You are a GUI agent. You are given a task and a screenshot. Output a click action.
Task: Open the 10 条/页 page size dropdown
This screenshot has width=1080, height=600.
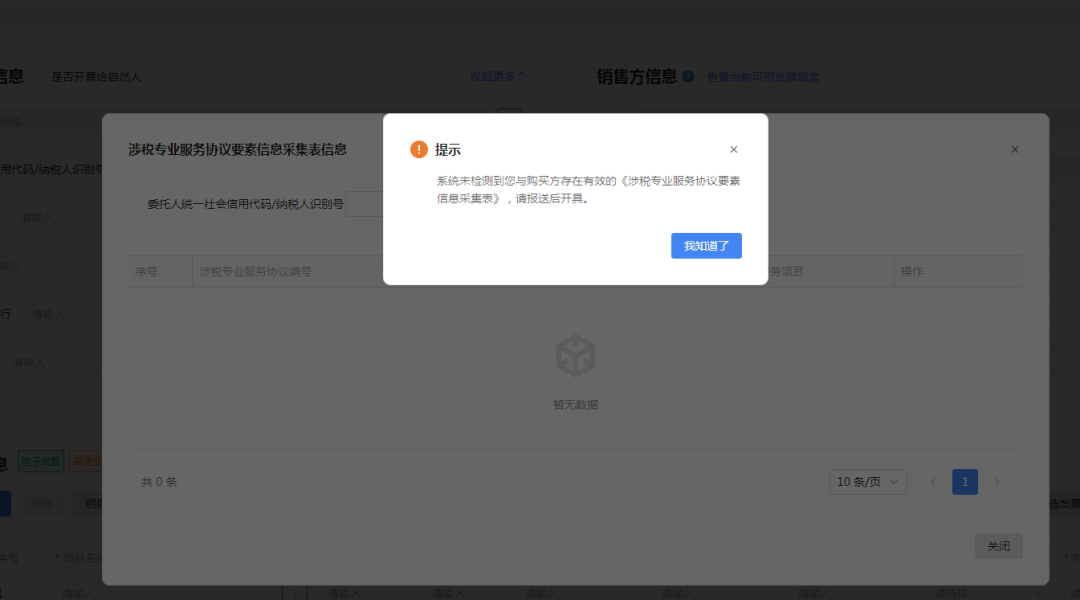pos(868,482)
